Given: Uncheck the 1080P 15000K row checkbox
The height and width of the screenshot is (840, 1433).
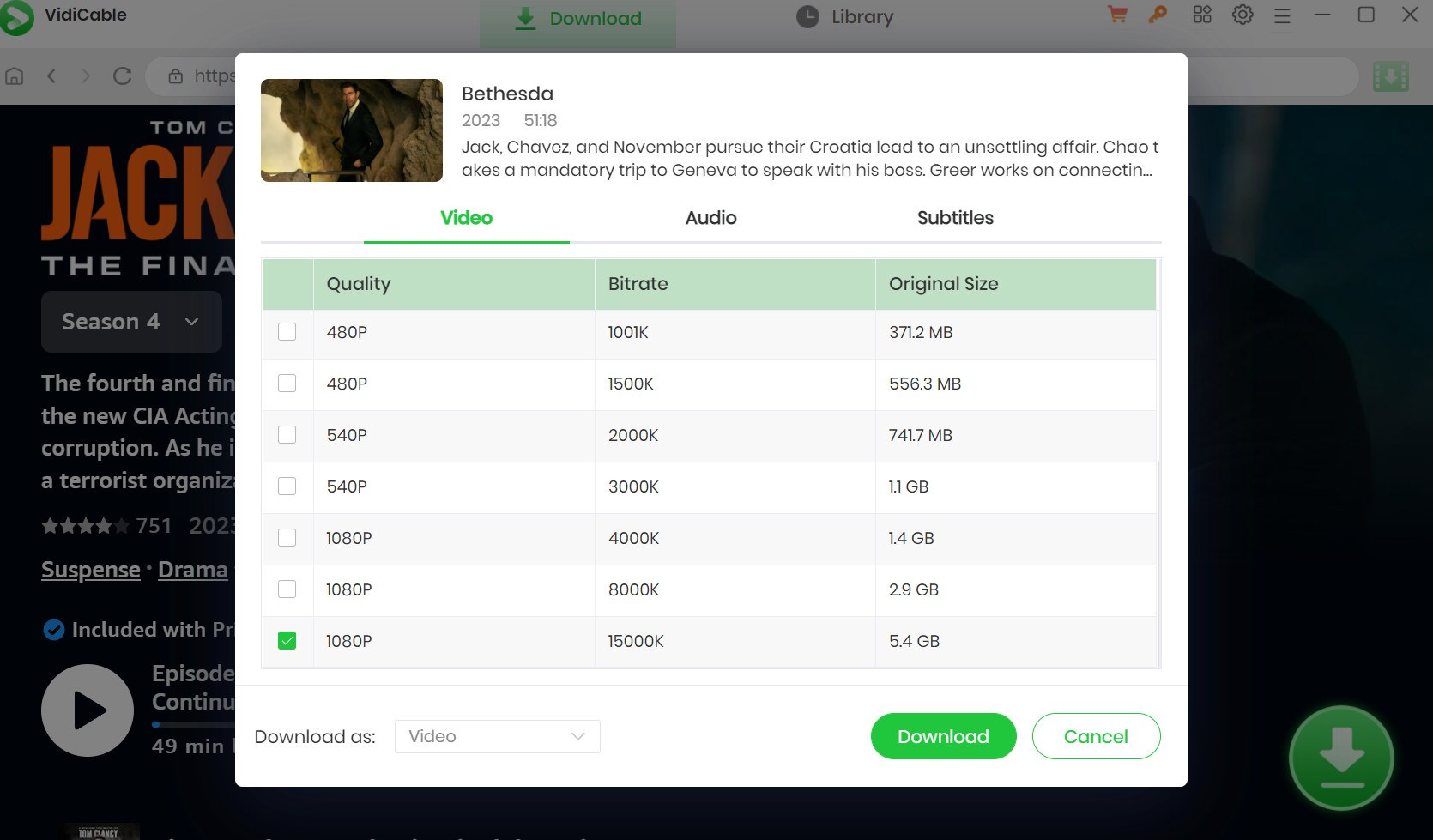Looking at the screenshot, I should click(x=287, y=640).
